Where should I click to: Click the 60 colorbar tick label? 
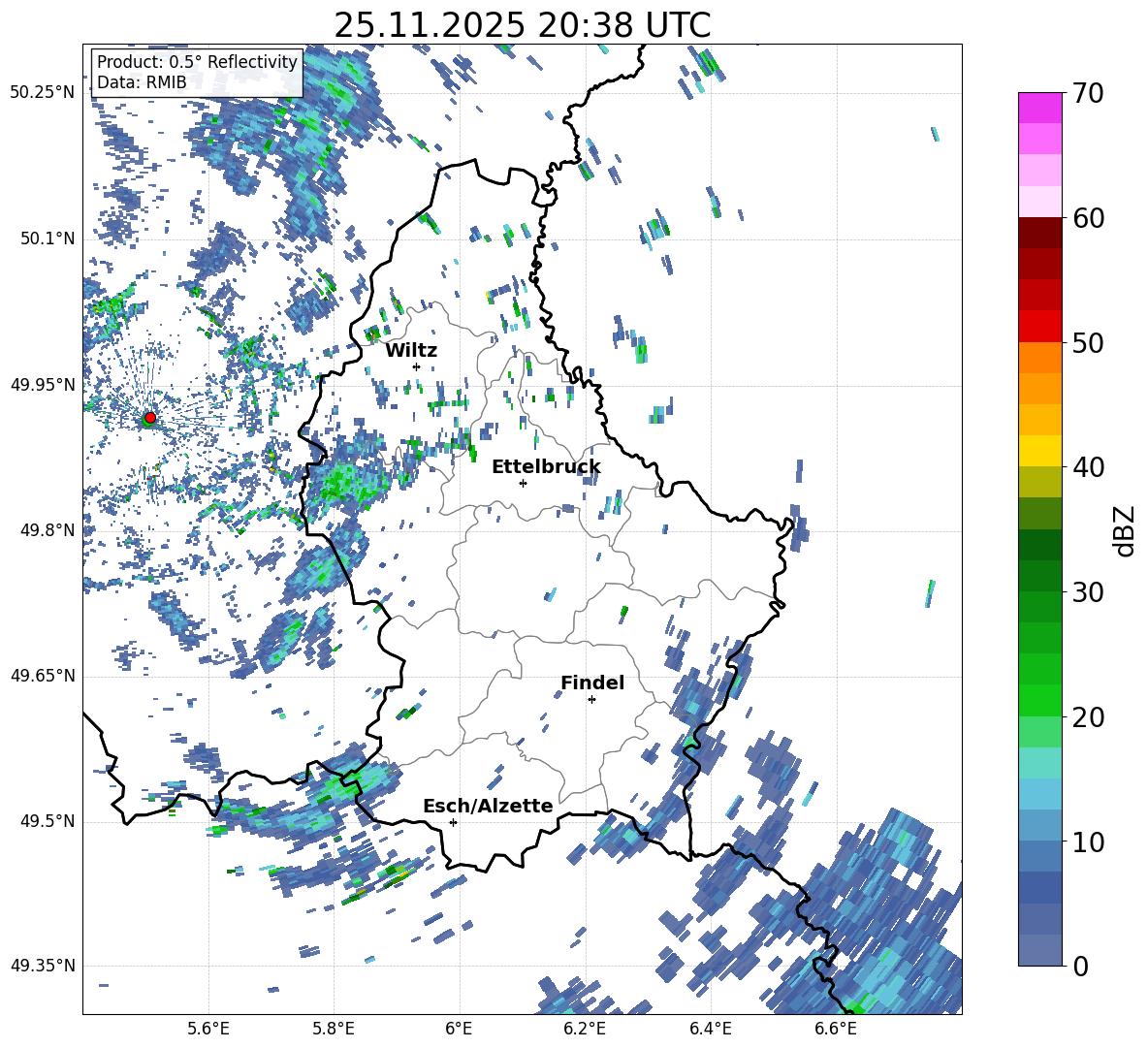(1088, 218)
